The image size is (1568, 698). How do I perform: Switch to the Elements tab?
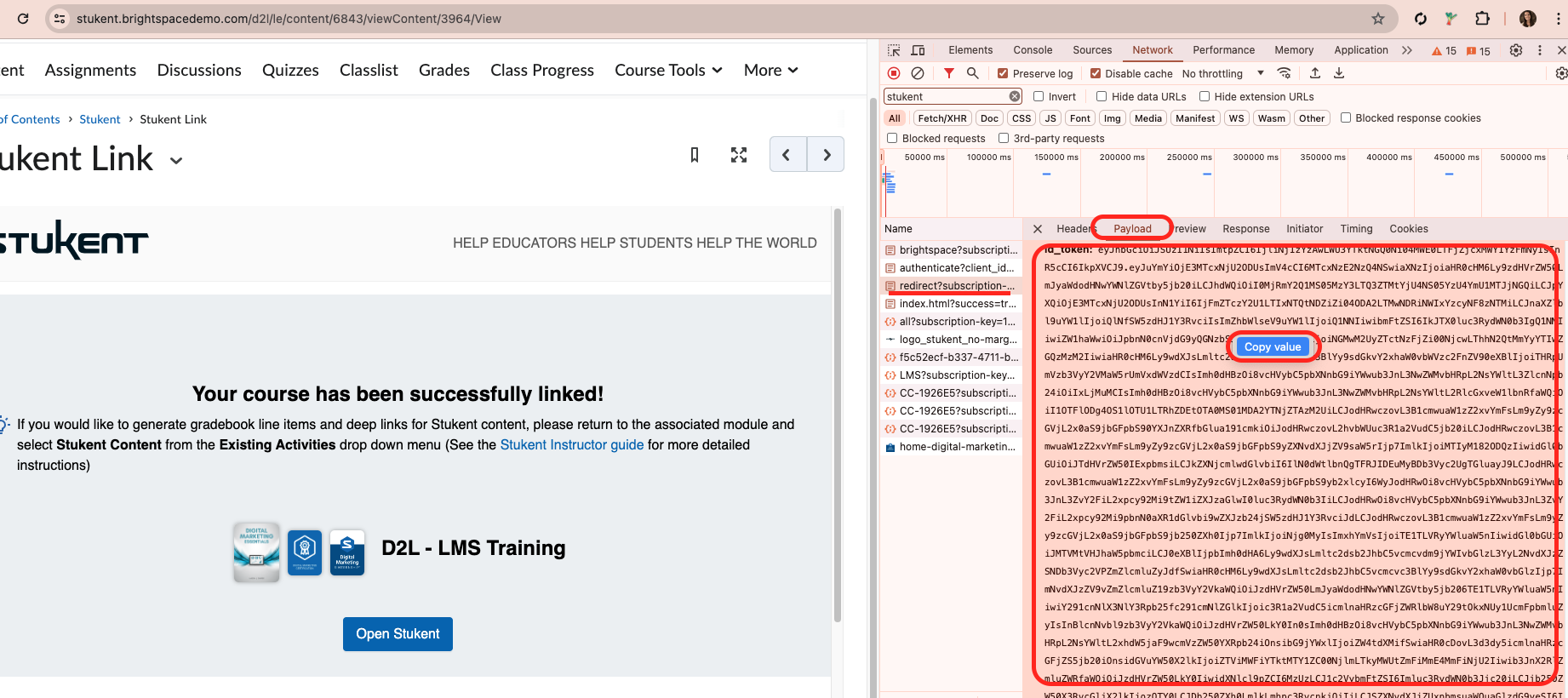970,50
